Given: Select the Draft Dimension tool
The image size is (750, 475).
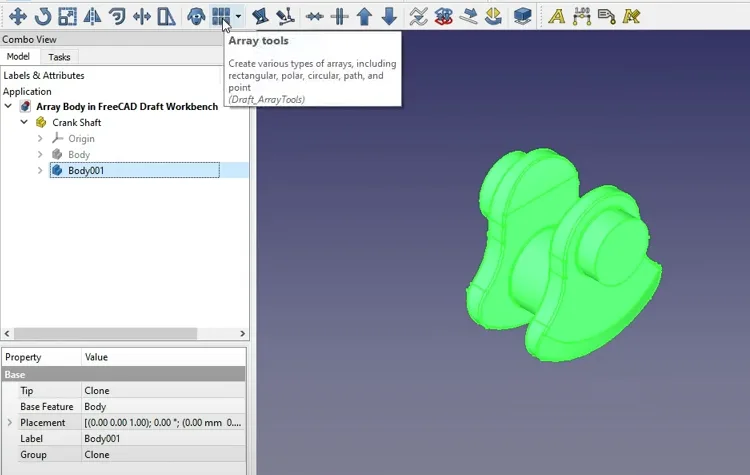Looking at the screenshot, I should 582,16.
